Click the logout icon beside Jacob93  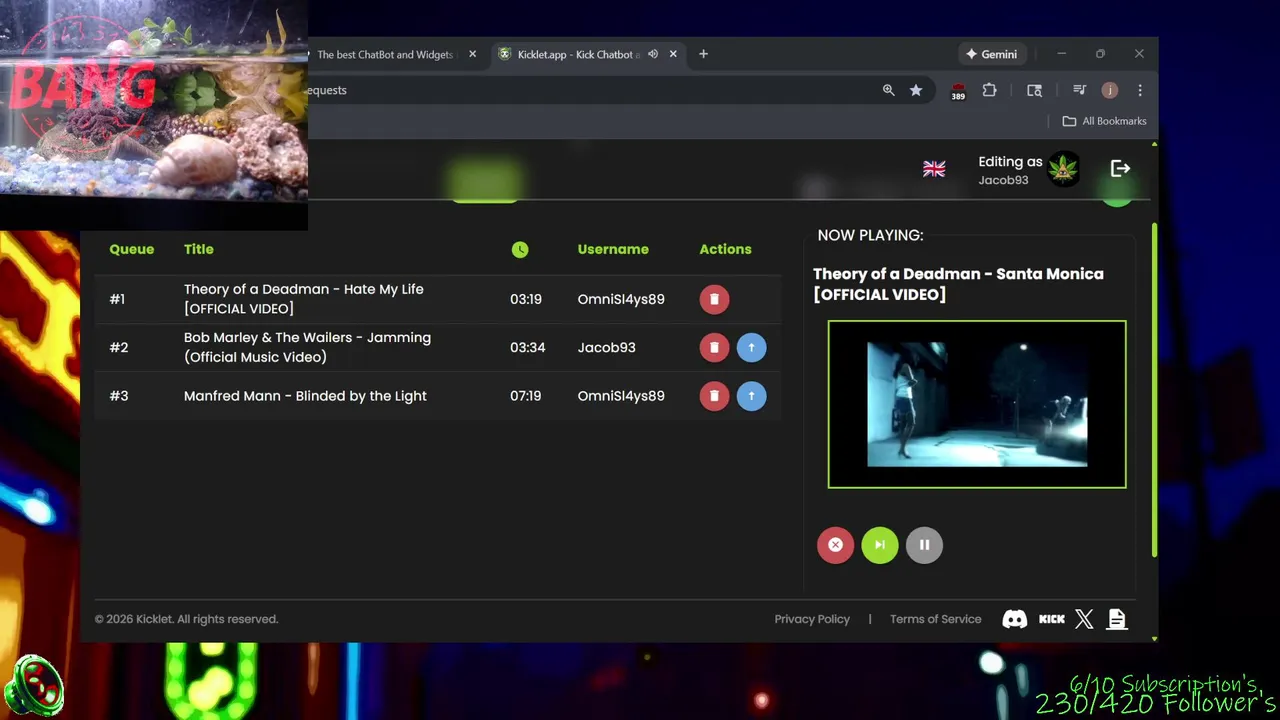pos(1120,169)
